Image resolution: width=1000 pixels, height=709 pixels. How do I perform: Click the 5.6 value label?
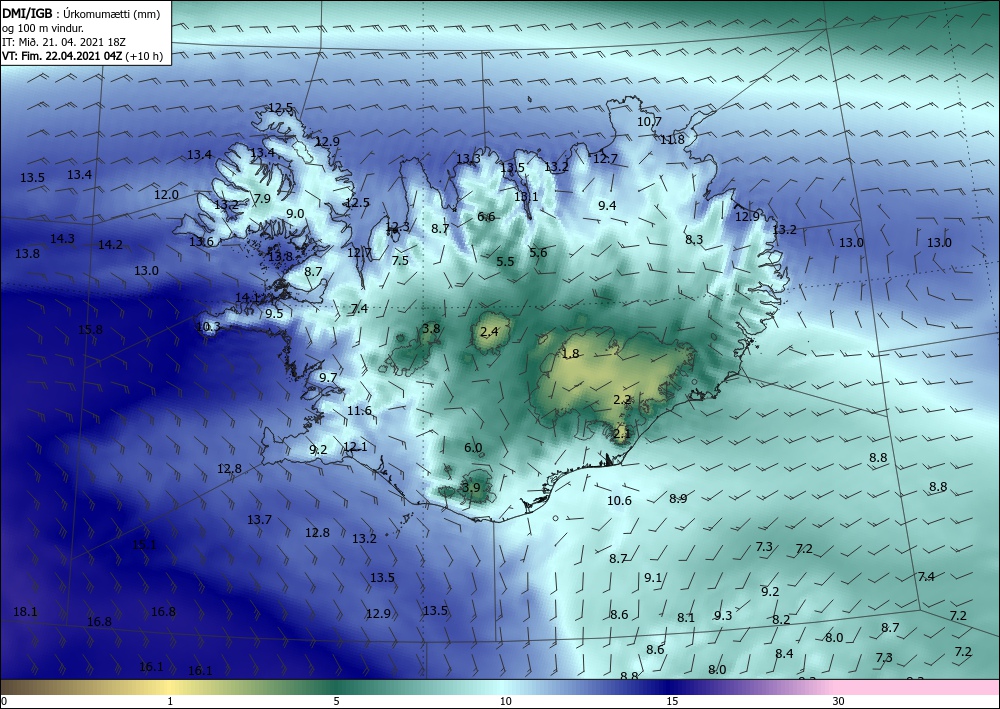(x=538, y=252)
